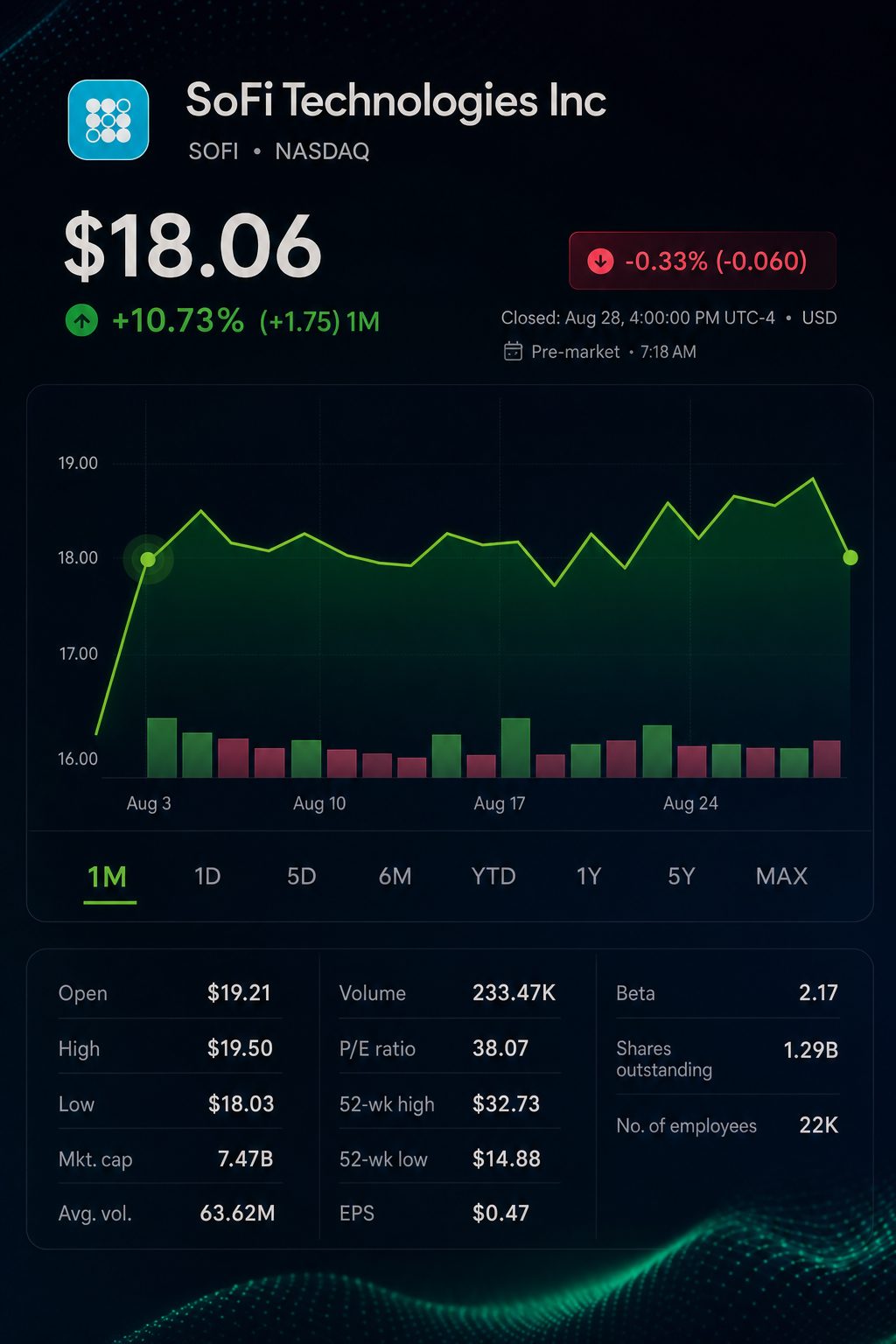Select the 1M time range tab
Screen dimensions: 896x1344
coord(108,876)
